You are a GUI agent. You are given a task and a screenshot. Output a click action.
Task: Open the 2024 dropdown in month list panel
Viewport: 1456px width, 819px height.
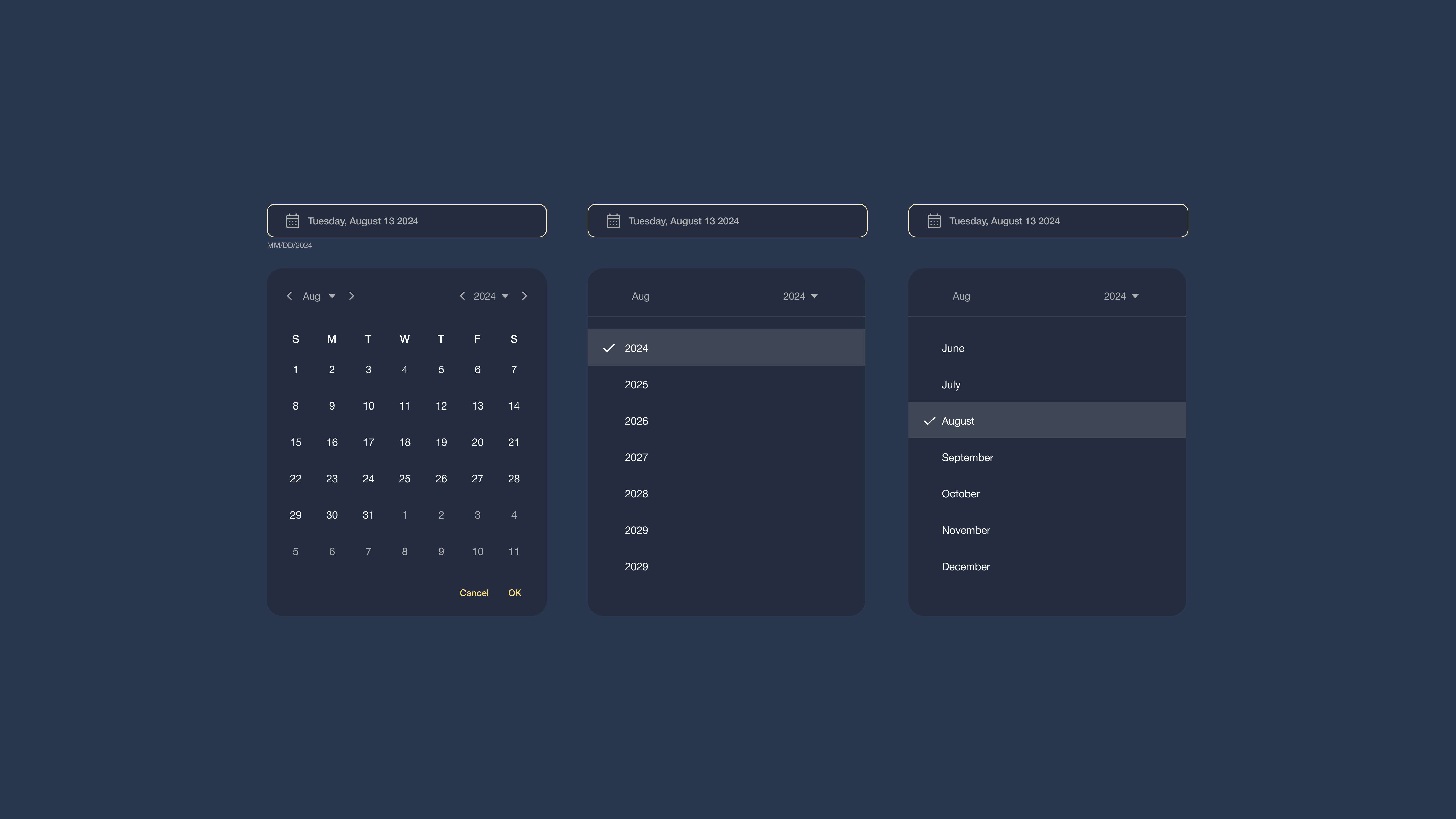pos(1121,296)
